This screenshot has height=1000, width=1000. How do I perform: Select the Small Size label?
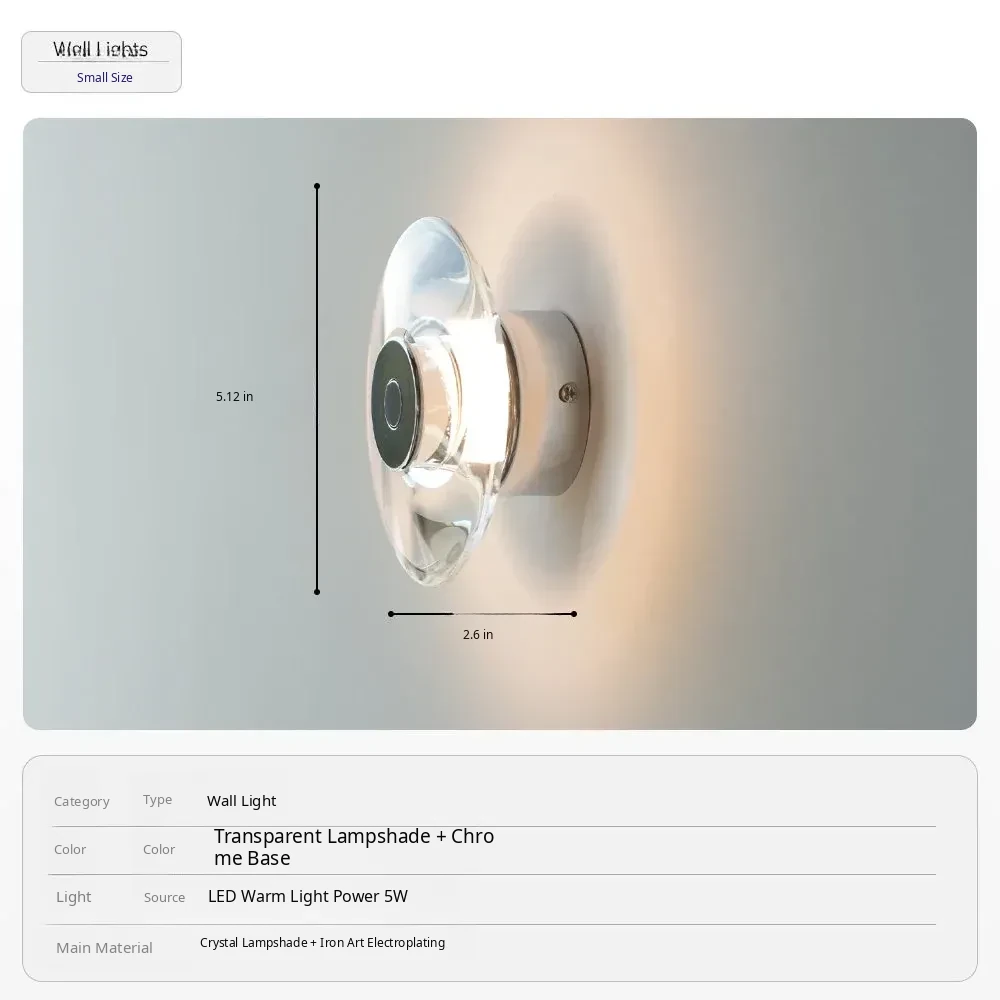coord(105,77)
